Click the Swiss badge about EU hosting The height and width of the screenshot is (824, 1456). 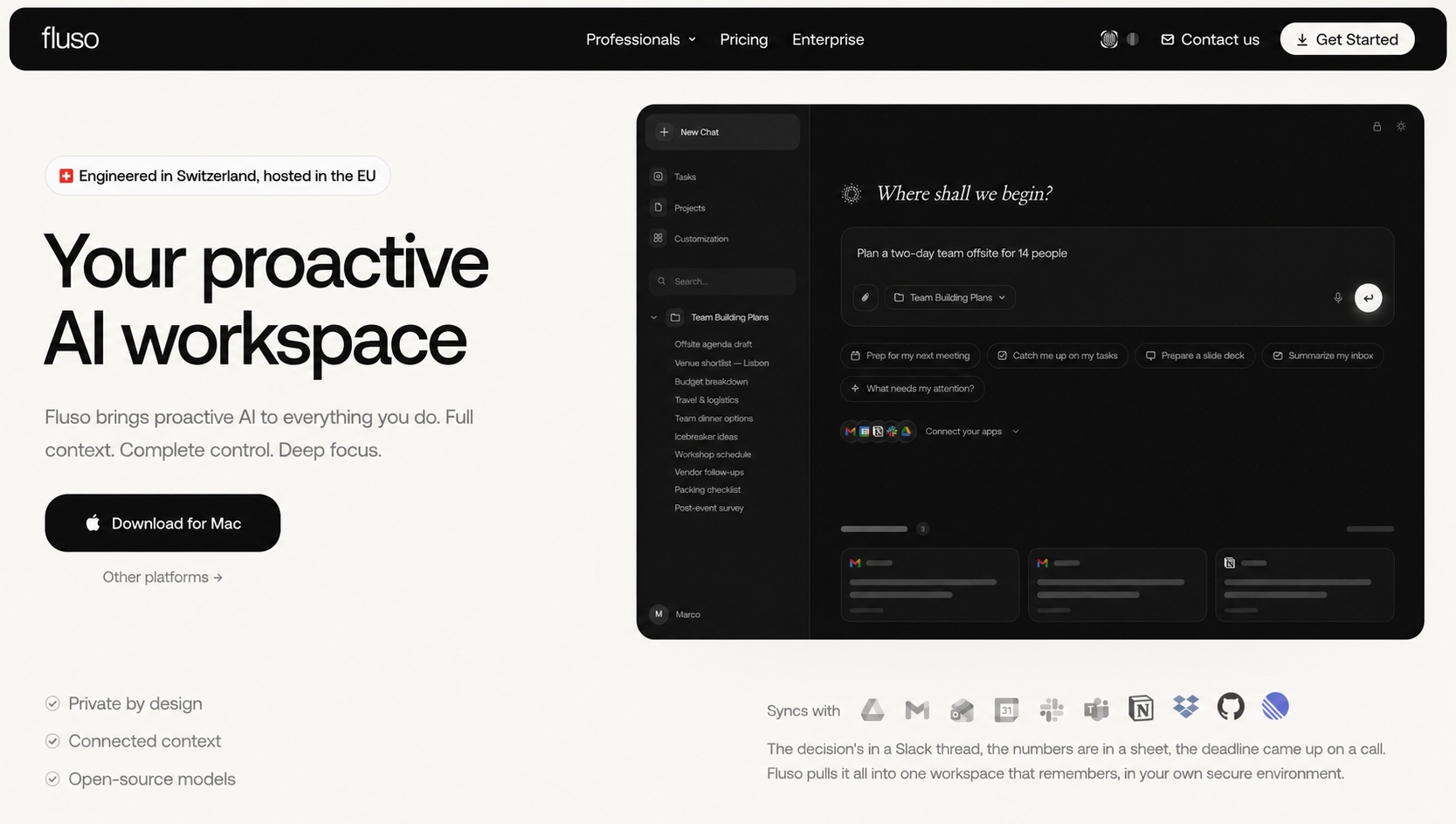tap(217, 176)
